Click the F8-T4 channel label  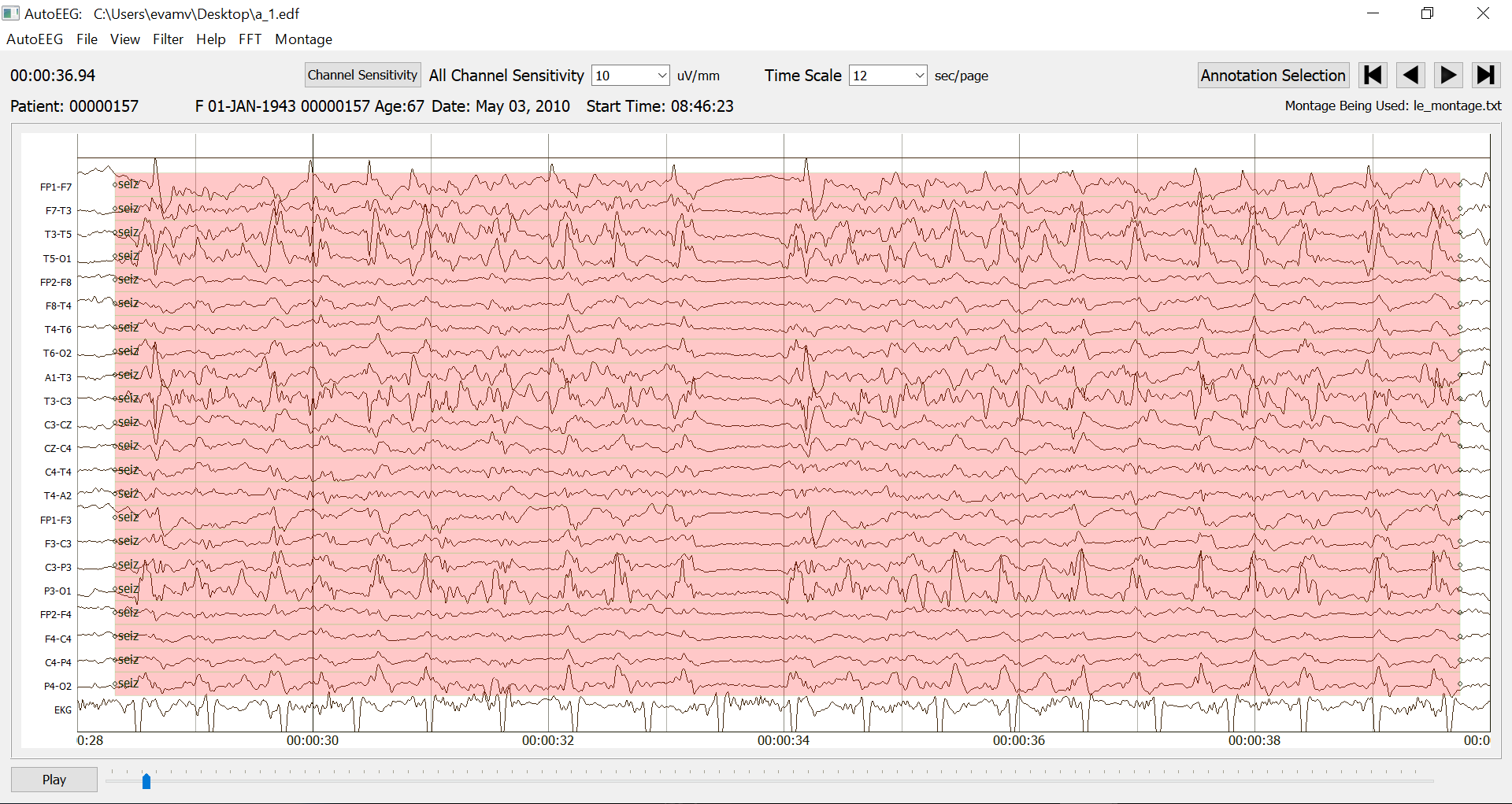pos(58,306)
